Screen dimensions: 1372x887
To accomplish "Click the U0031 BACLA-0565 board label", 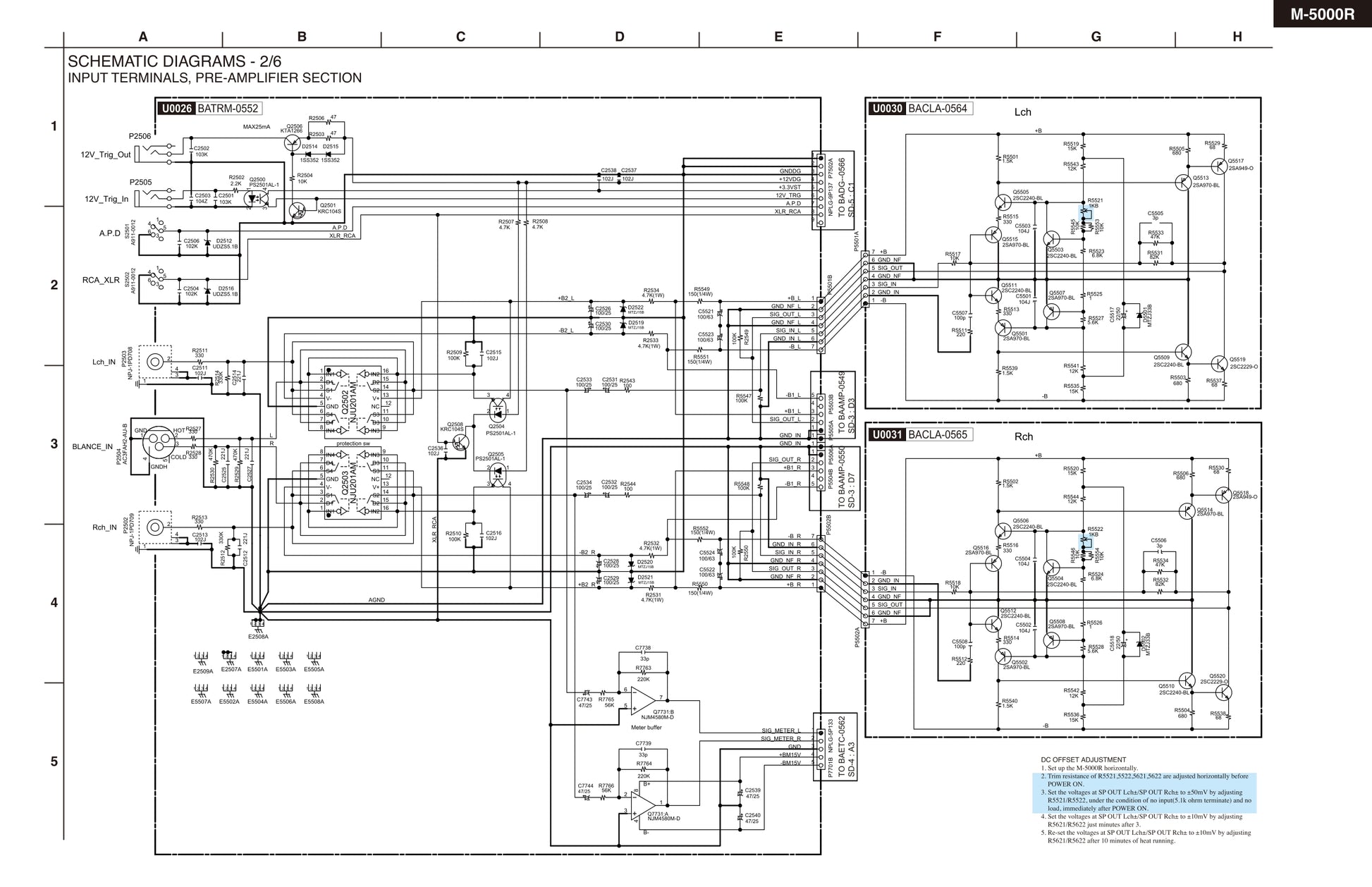I will pyautogui.click(x=920, y=435).
